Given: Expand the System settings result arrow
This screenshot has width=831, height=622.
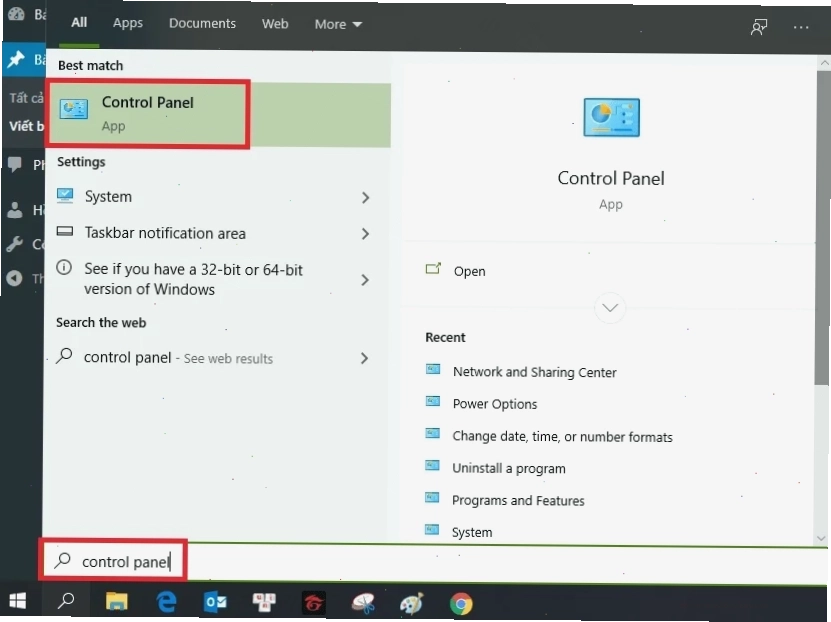Looking at the screenshot, I should pyautogui.click(x=365, y=198).
